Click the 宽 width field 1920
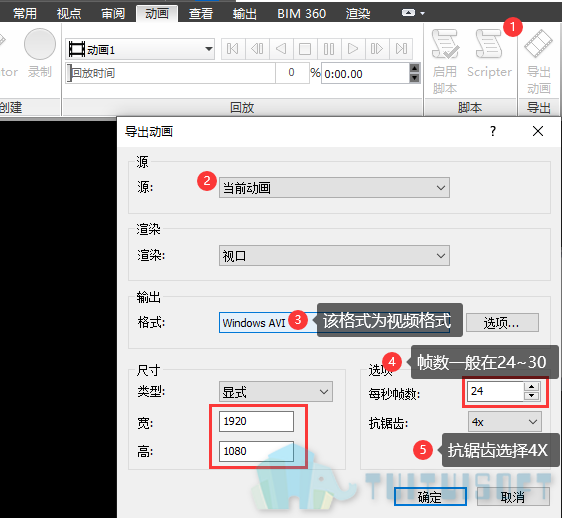 [x=256, y=421]
